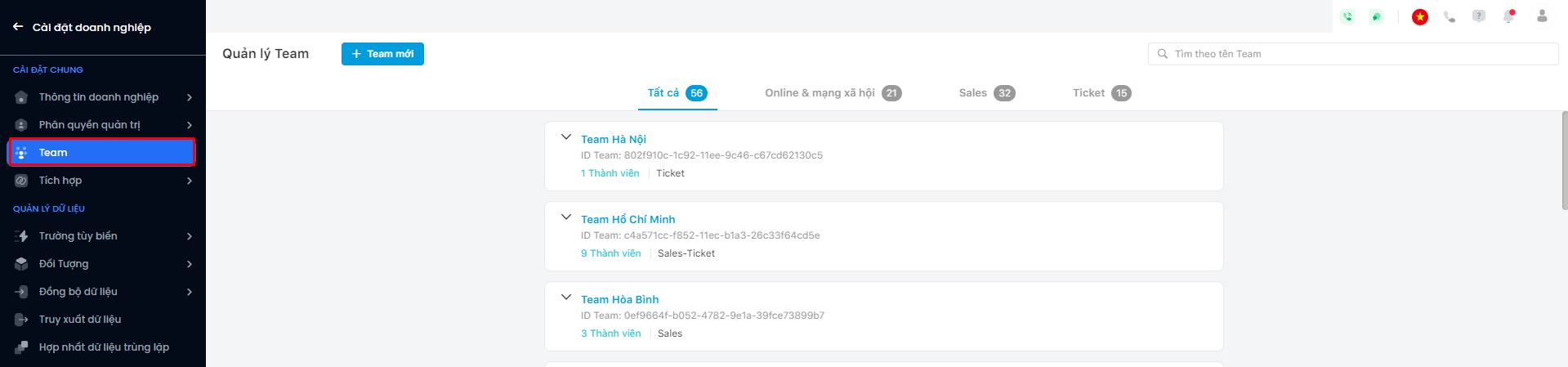The width and height of the screenshot is (1568, 367).
Task: Click the Team Hòa Bình name link
Action: [619, 300]
